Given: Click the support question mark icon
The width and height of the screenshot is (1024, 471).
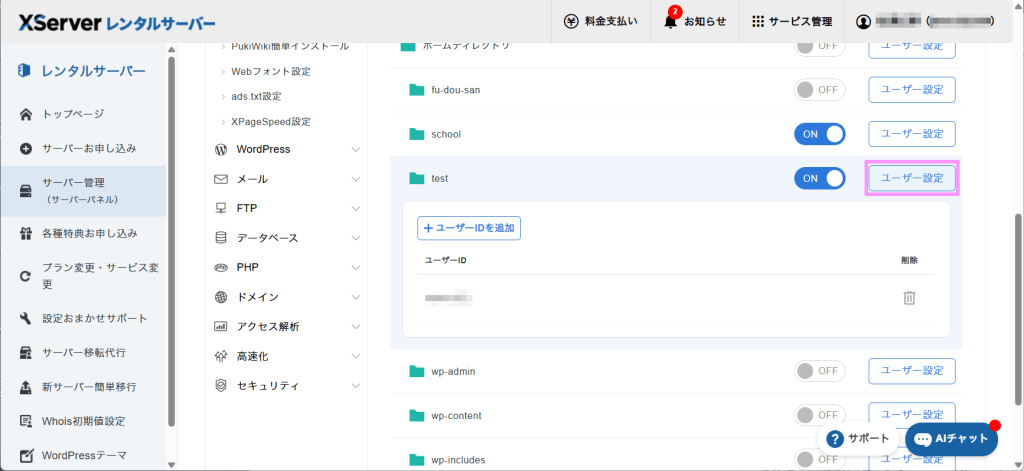Looking at the screenshot, I should pos(836,438).
